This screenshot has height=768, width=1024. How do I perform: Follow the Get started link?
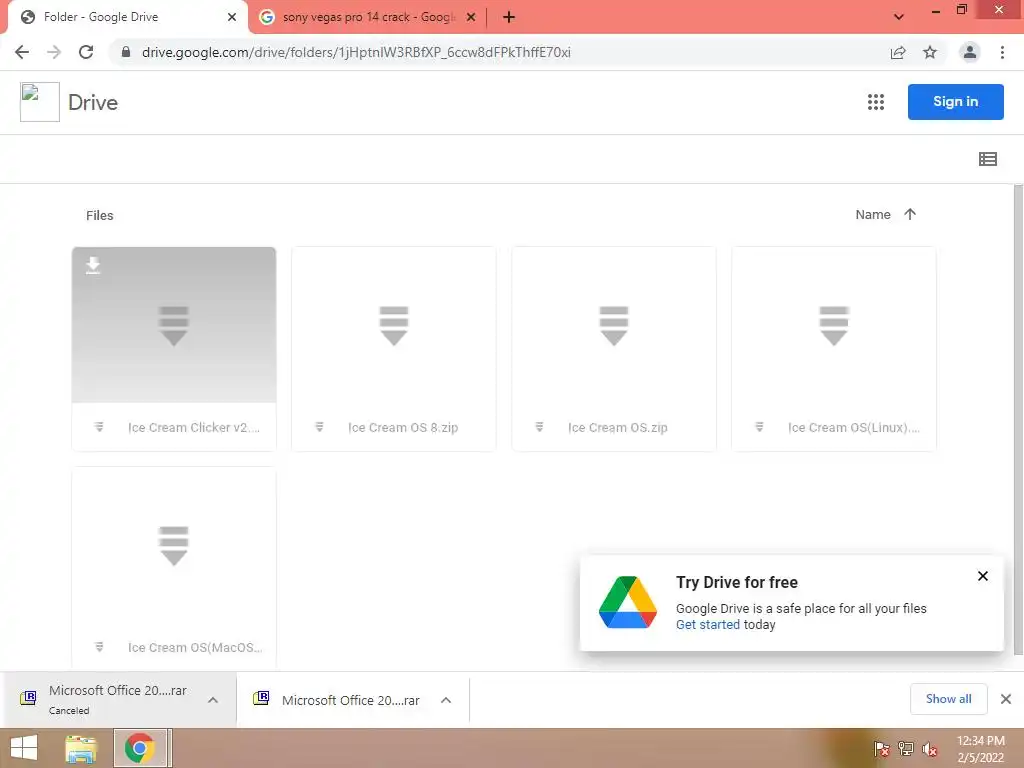click(708, 624)
